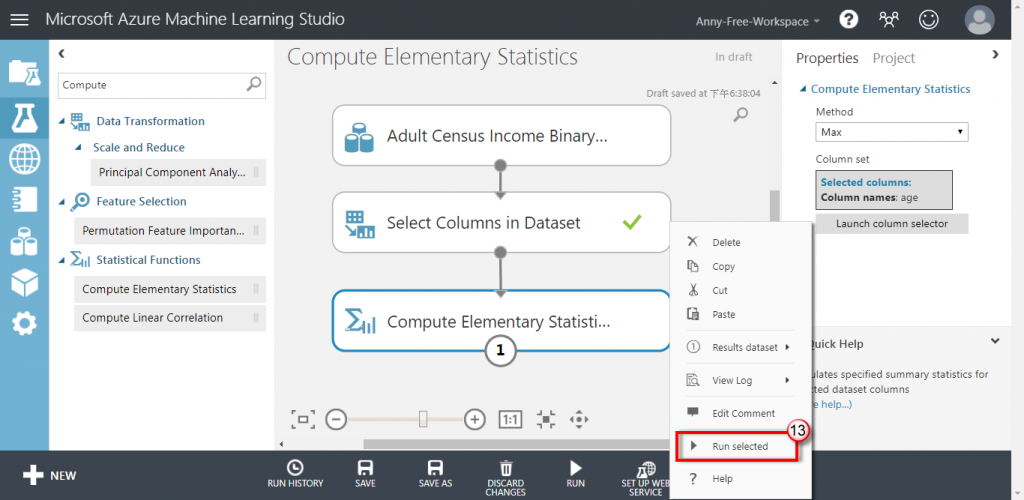The height and width of the screenshot is (500, 1024).
Task: Open Settings gear in sidebar
Action: point(24,323)
